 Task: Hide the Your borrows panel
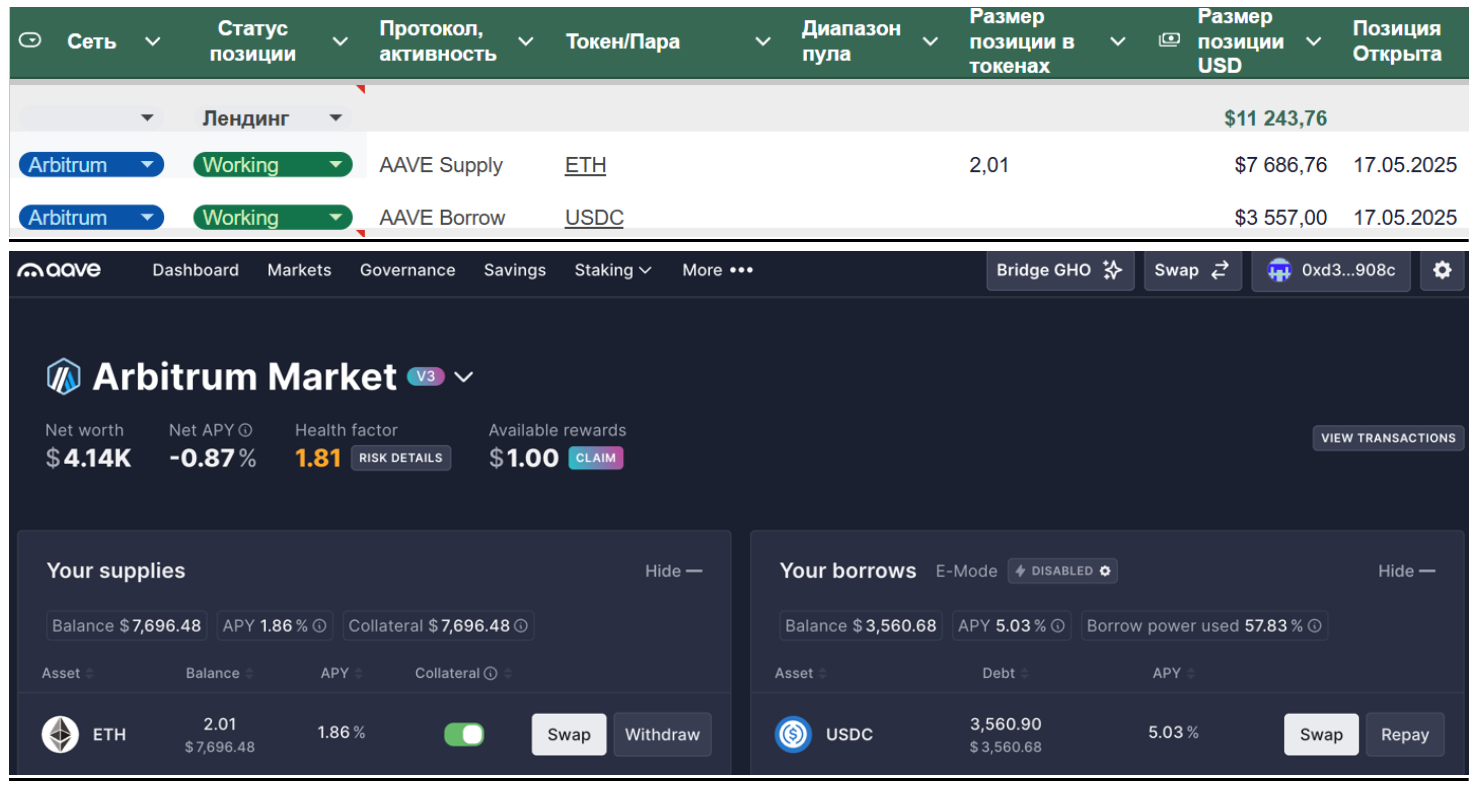coord(1406,571)
